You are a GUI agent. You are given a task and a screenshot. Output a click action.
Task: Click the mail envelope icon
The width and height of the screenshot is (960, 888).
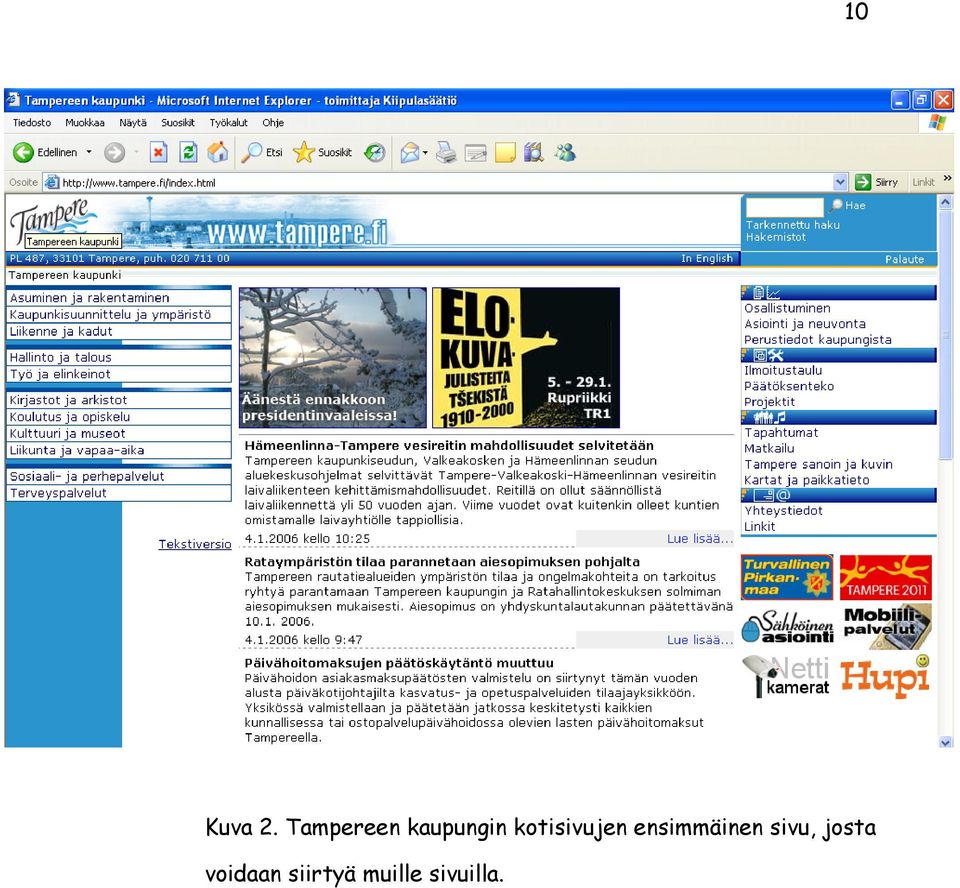410,152
